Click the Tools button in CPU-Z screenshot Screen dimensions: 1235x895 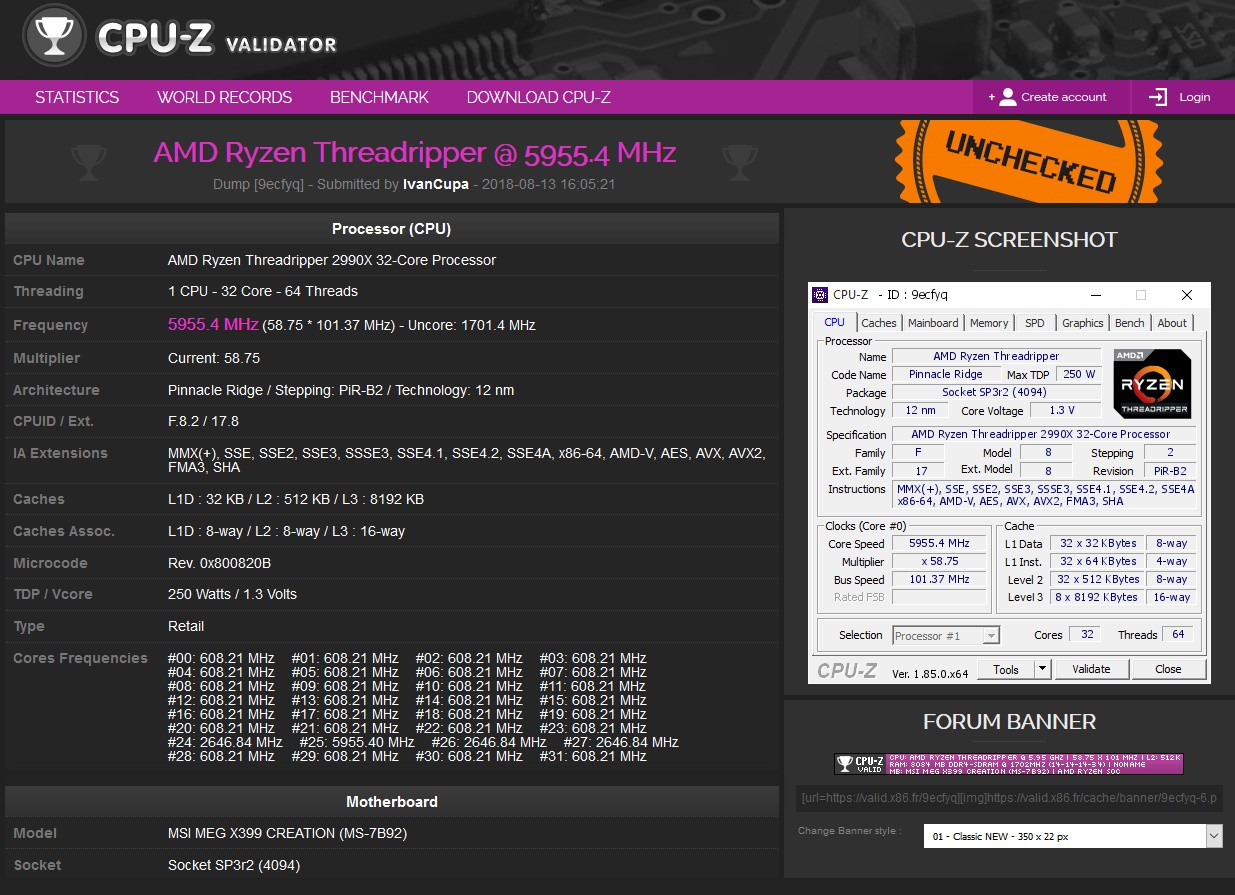coord(1006,669)
